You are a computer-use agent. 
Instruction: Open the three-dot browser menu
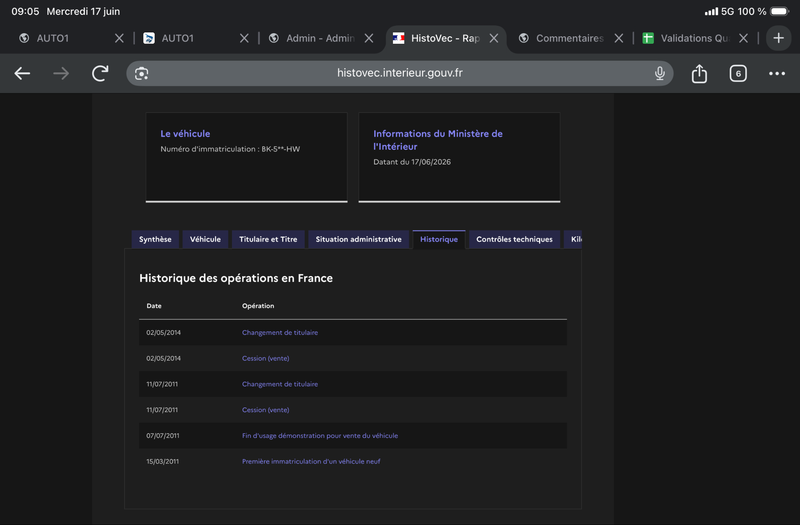click(x=777, y=73)
